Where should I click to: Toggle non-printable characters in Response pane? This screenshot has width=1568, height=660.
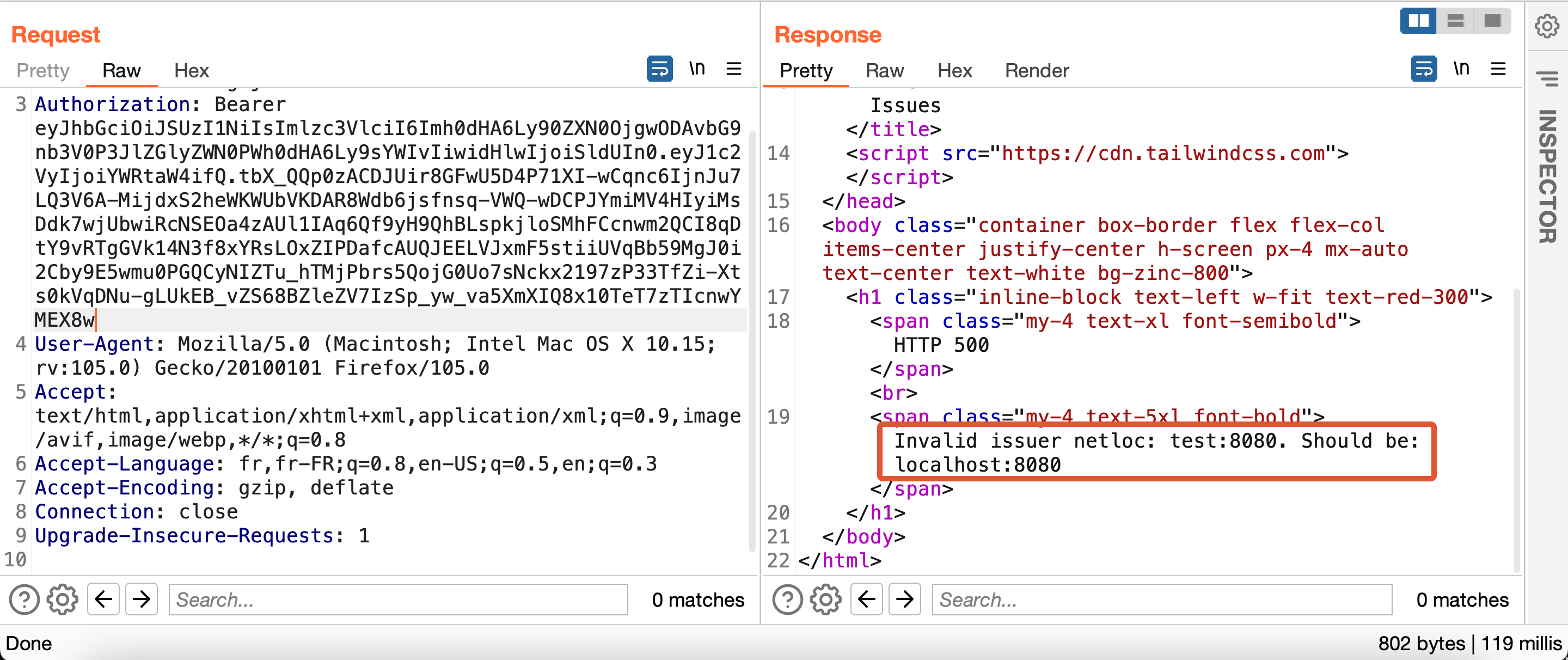coord(1461,69)
